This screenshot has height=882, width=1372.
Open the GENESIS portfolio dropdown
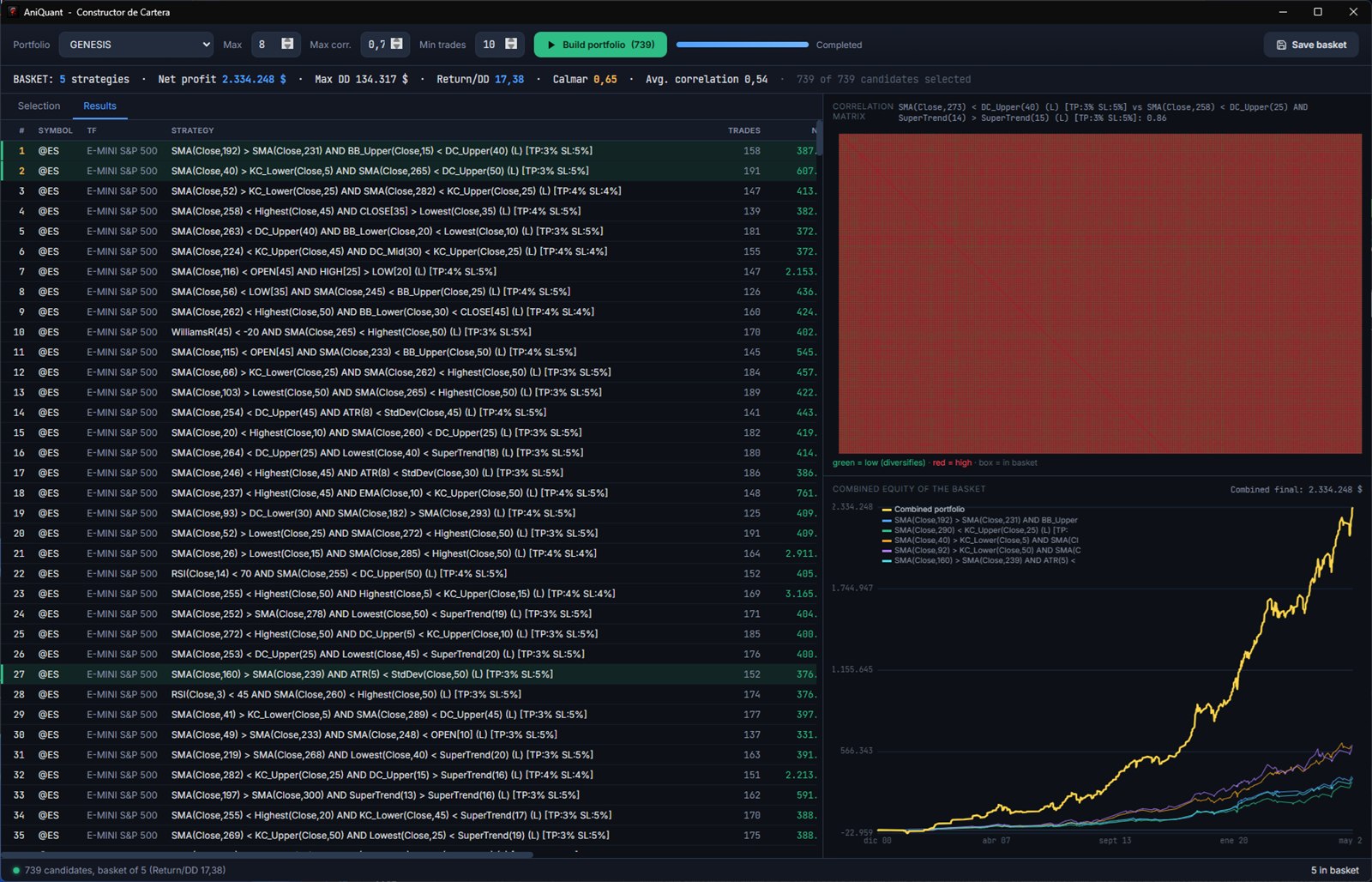tap(136, 45)
